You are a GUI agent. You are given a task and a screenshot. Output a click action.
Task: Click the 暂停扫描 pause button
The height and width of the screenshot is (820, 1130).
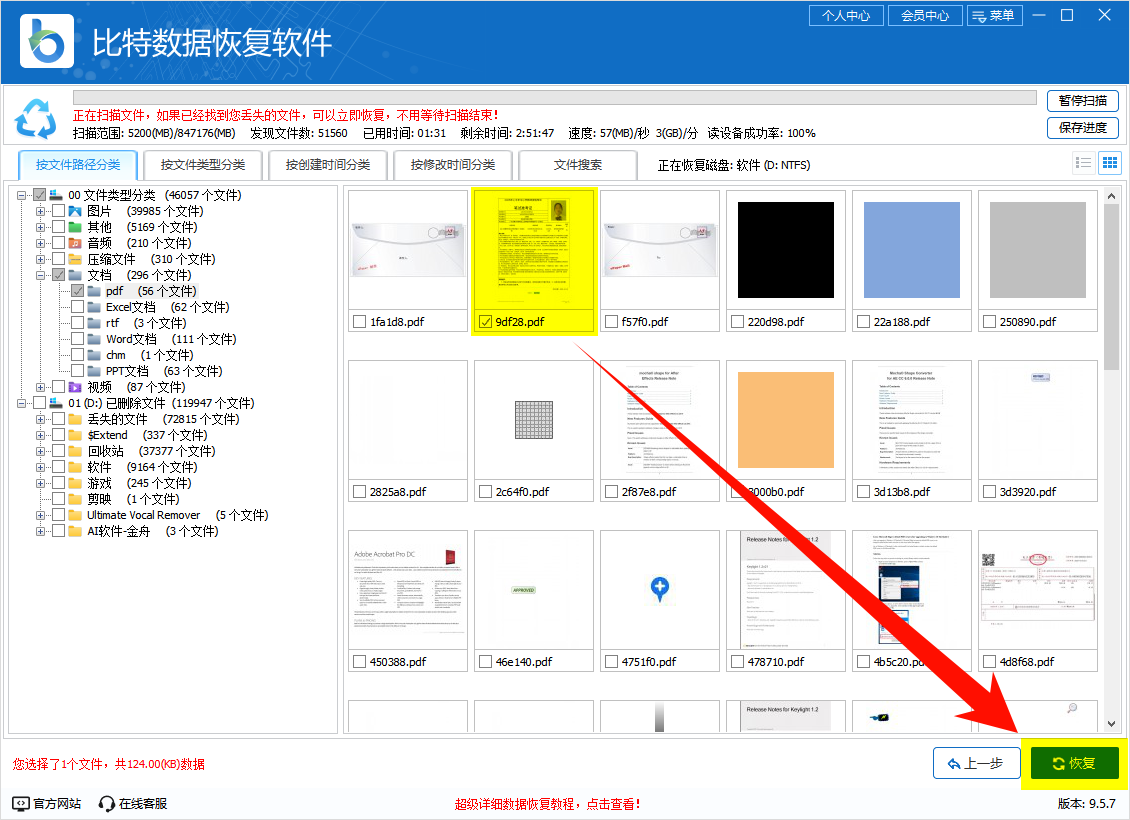tap(1083, 101)
